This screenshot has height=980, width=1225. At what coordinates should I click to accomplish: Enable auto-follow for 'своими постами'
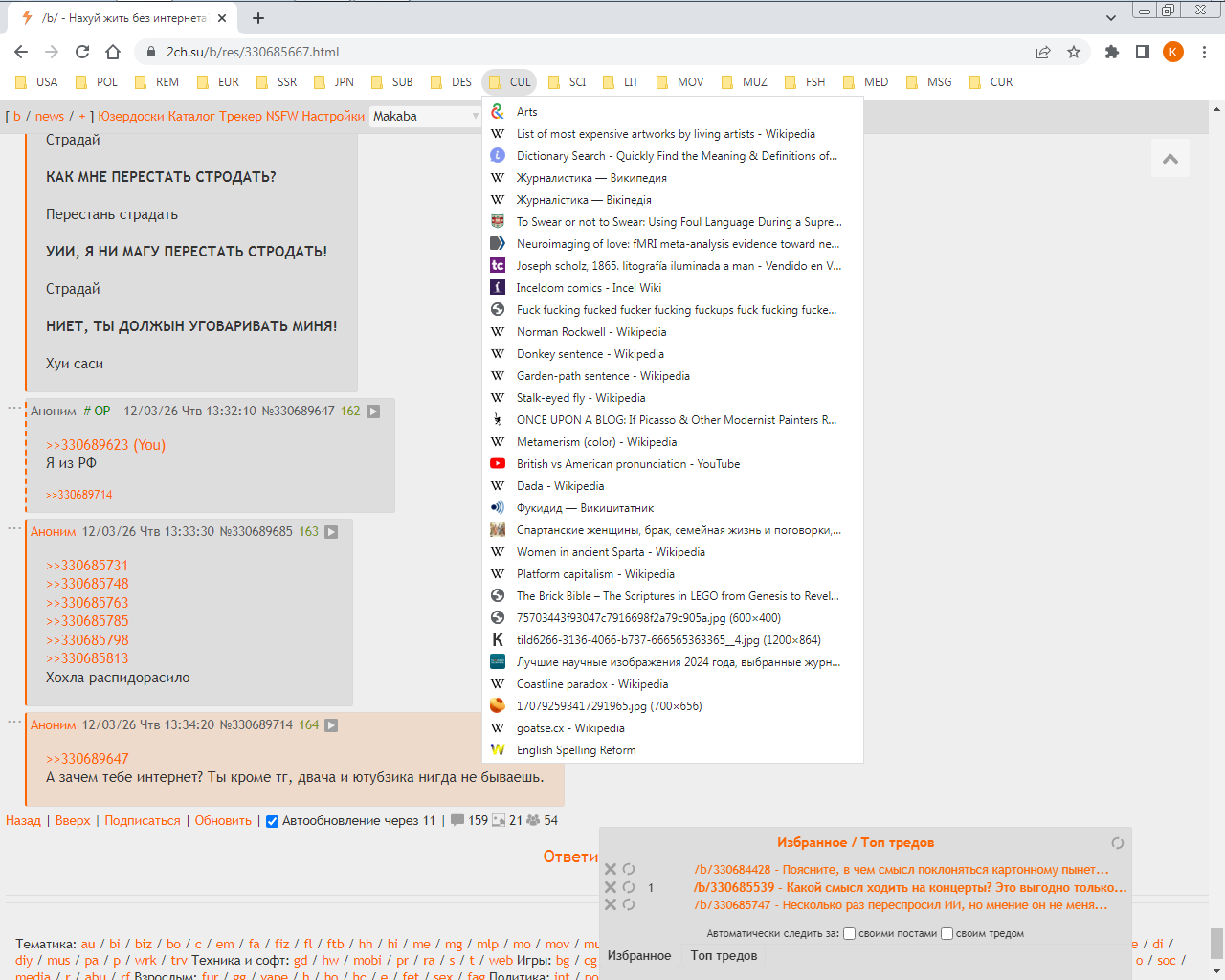pos(849,933)
